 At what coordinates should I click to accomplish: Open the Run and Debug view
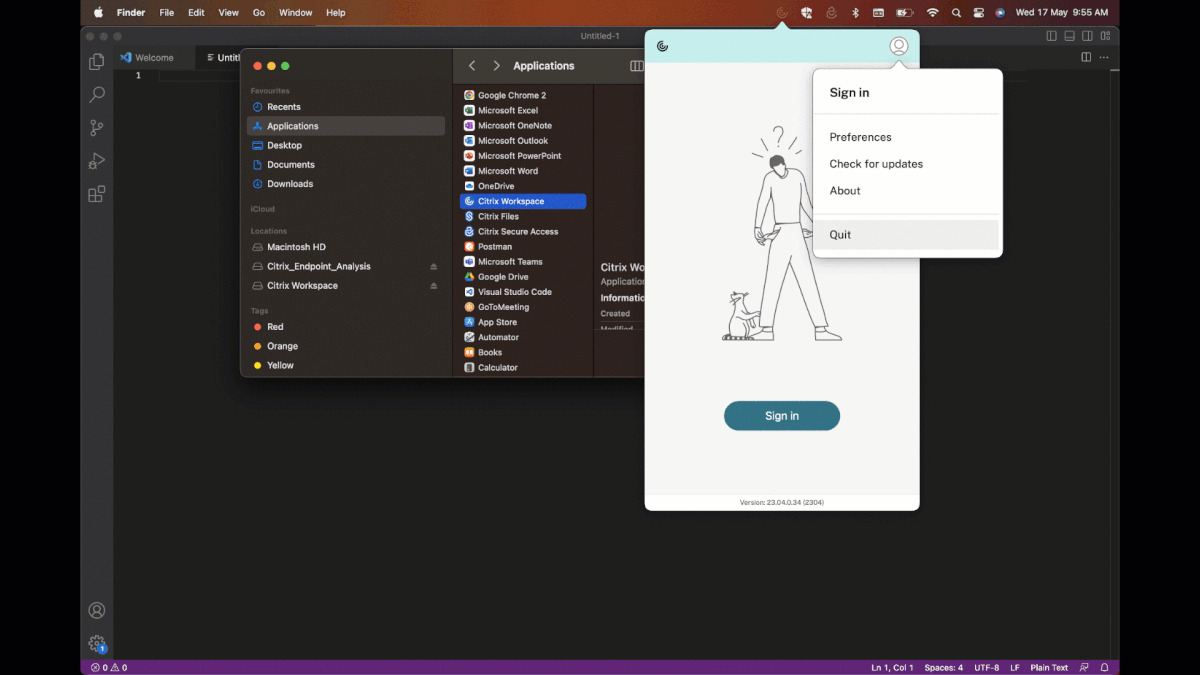96,160
